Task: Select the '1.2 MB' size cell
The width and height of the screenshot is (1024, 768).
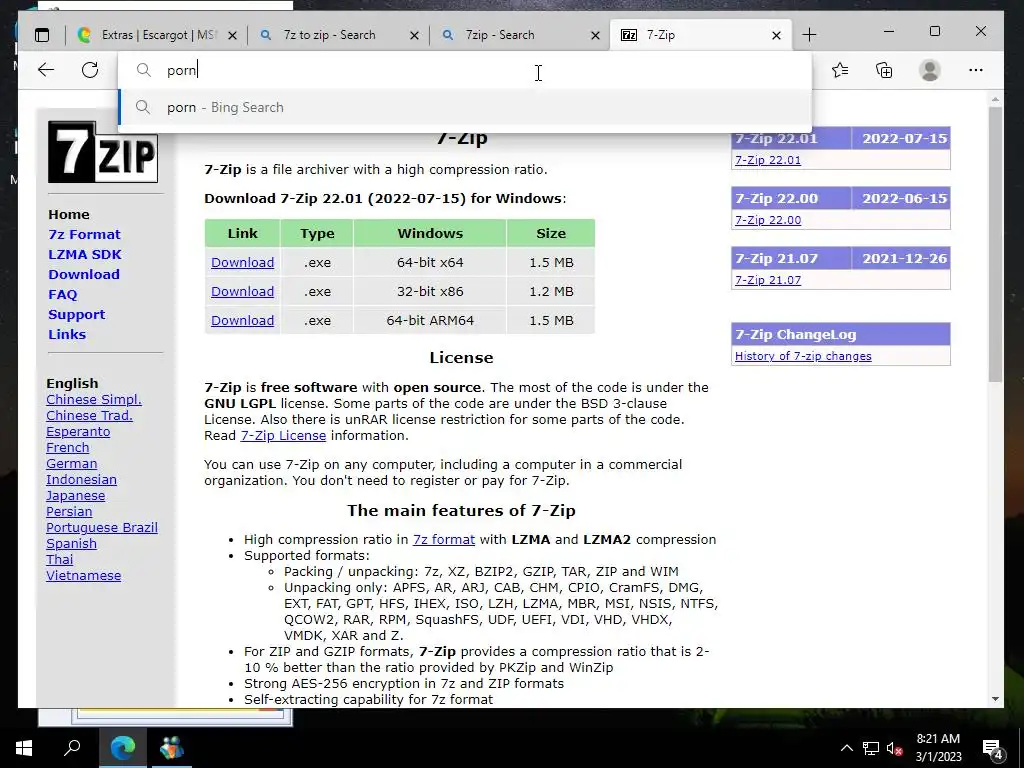Action: (x=551, y=291)
